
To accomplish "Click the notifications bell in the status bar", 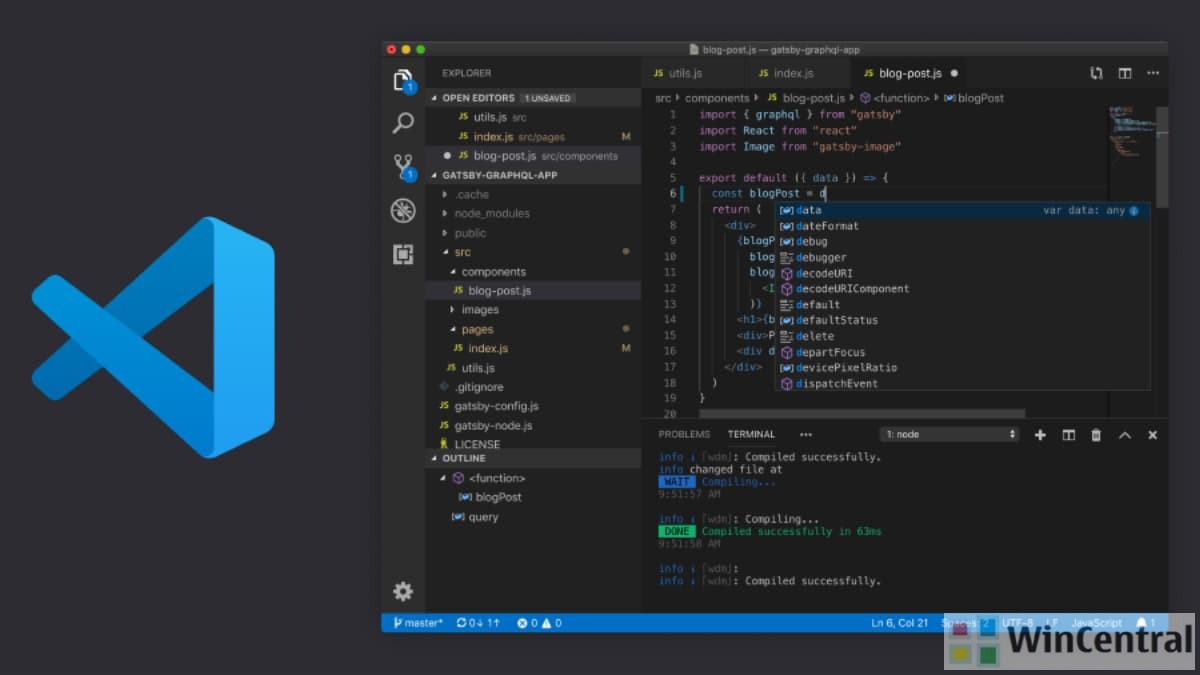I will coord(1143,622).
